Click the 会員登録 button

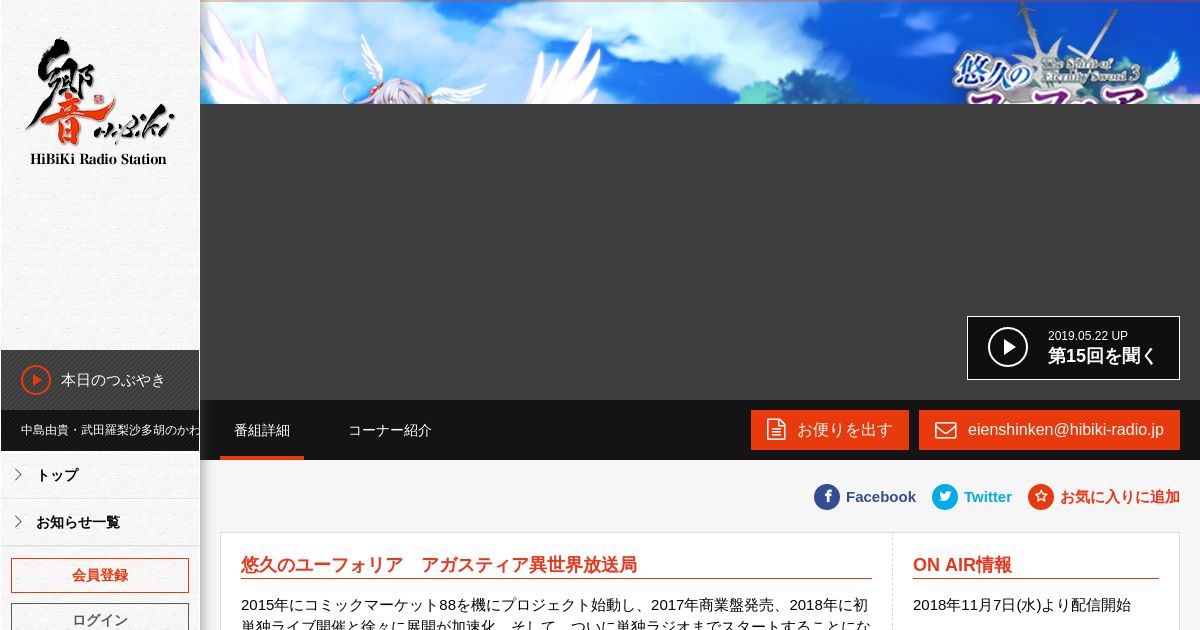coord(100,575)
